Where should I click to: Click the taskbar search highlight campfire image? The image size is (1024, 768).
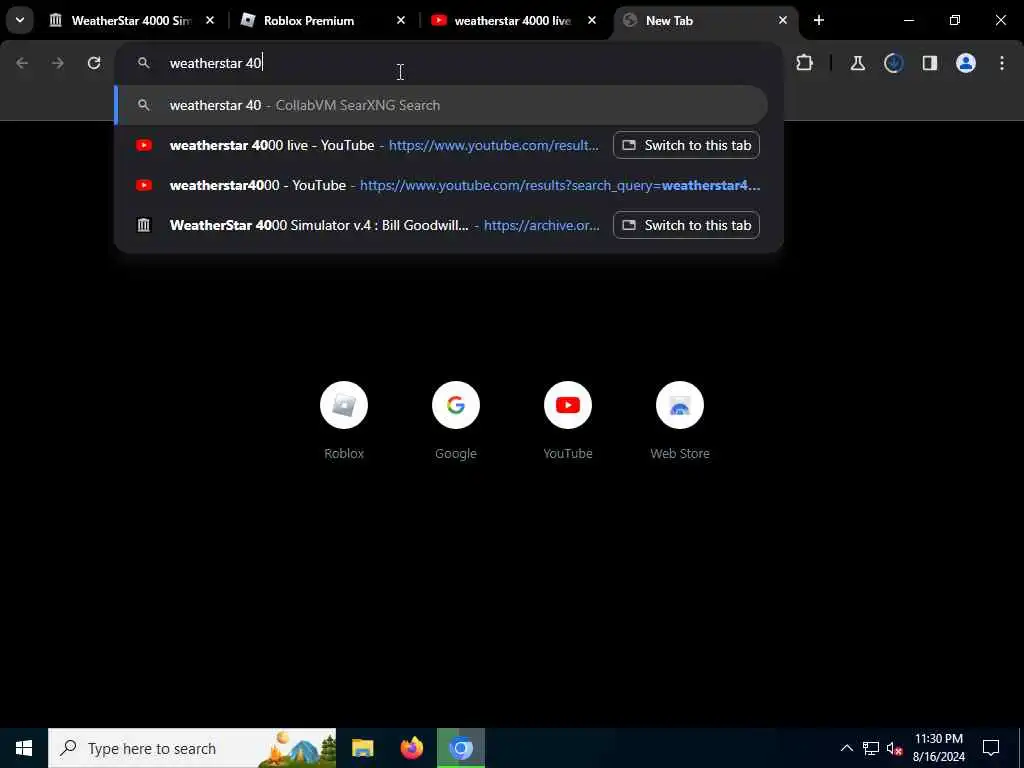pos(298,748)
